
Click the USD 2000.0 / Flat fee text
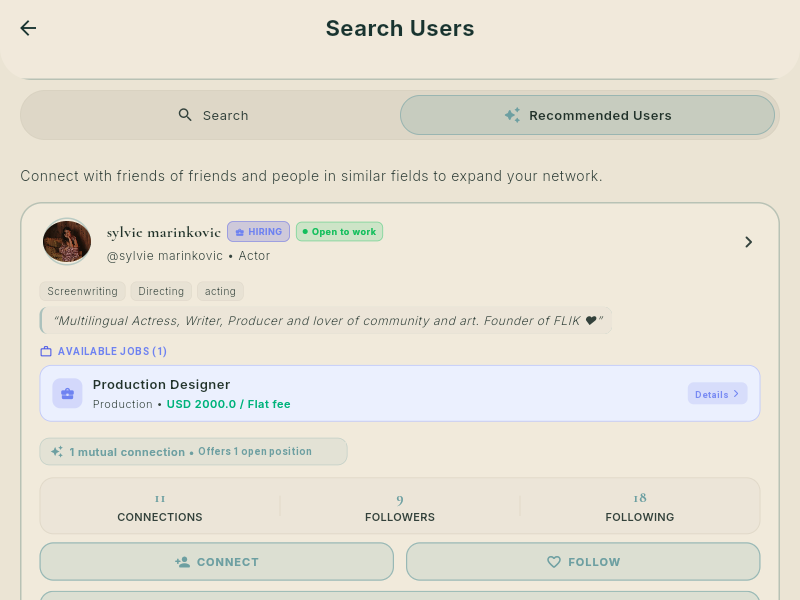click(229, 404)
